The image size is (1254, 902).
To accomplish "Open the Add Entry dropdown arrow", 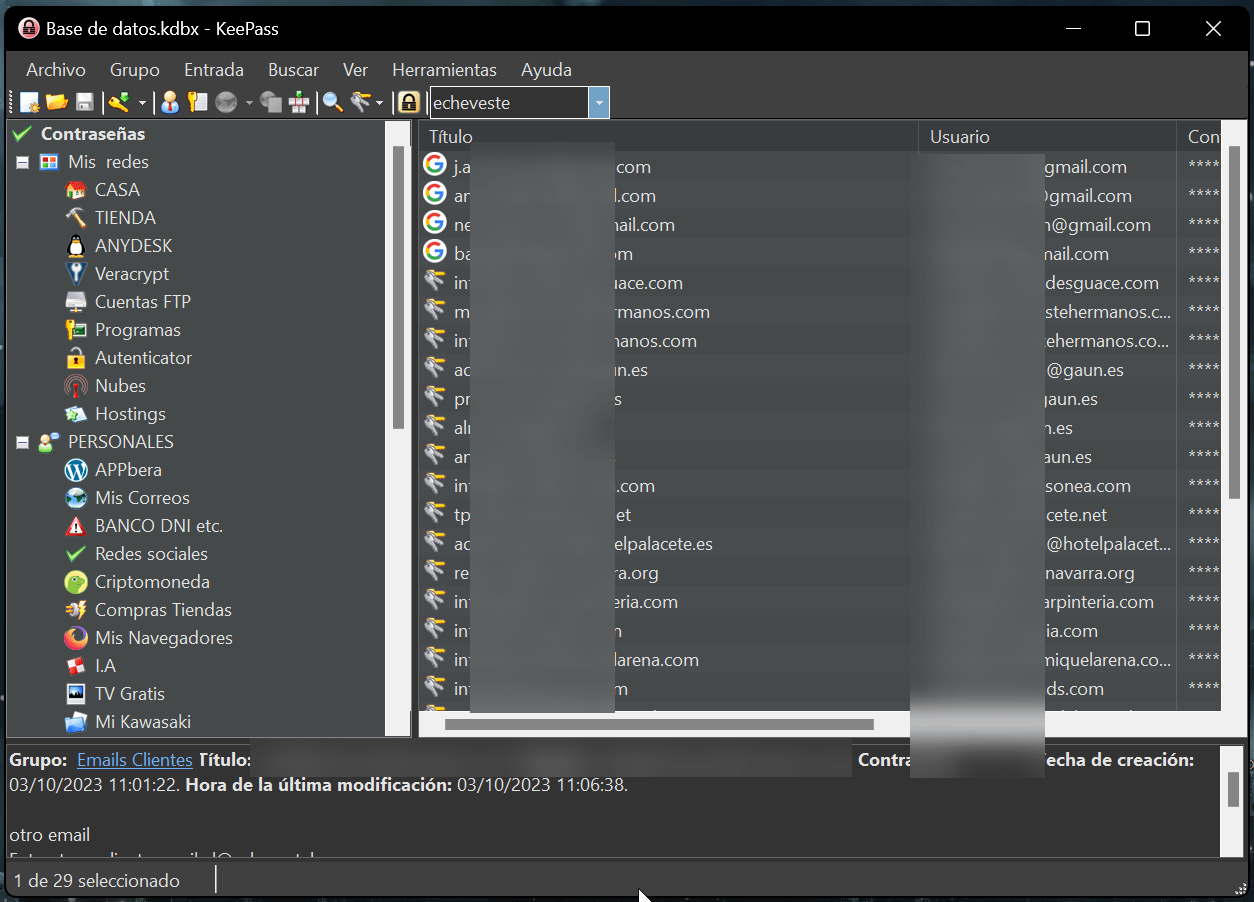I will [x=142, y=103].
